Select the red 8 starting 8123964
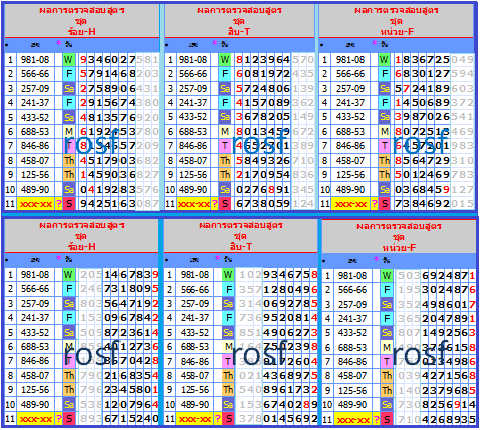 tap(239, 60)
